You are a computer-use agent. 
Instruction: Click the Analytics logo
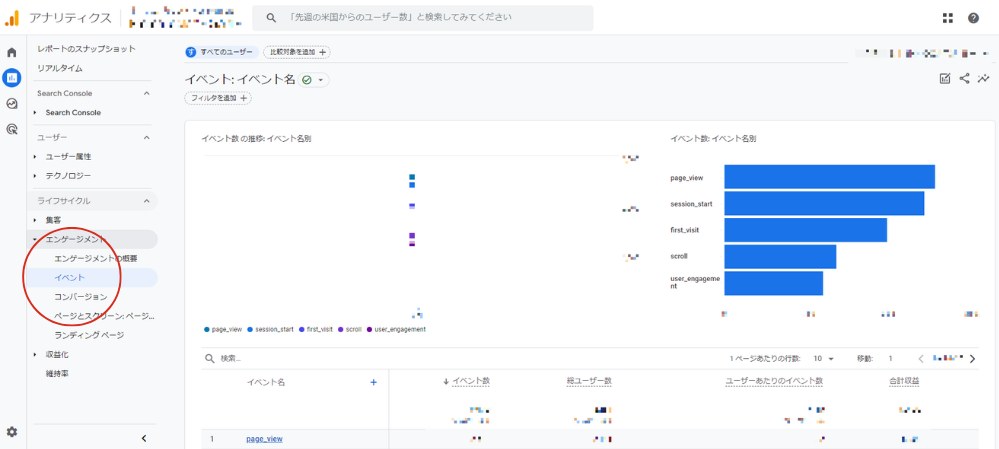(x=11, y=18)
